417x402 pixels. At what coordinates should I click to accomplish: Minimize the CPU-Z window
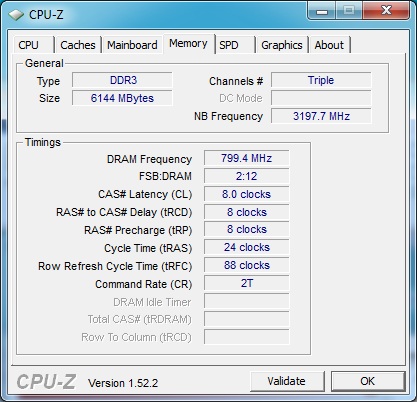tap(322, 11)
